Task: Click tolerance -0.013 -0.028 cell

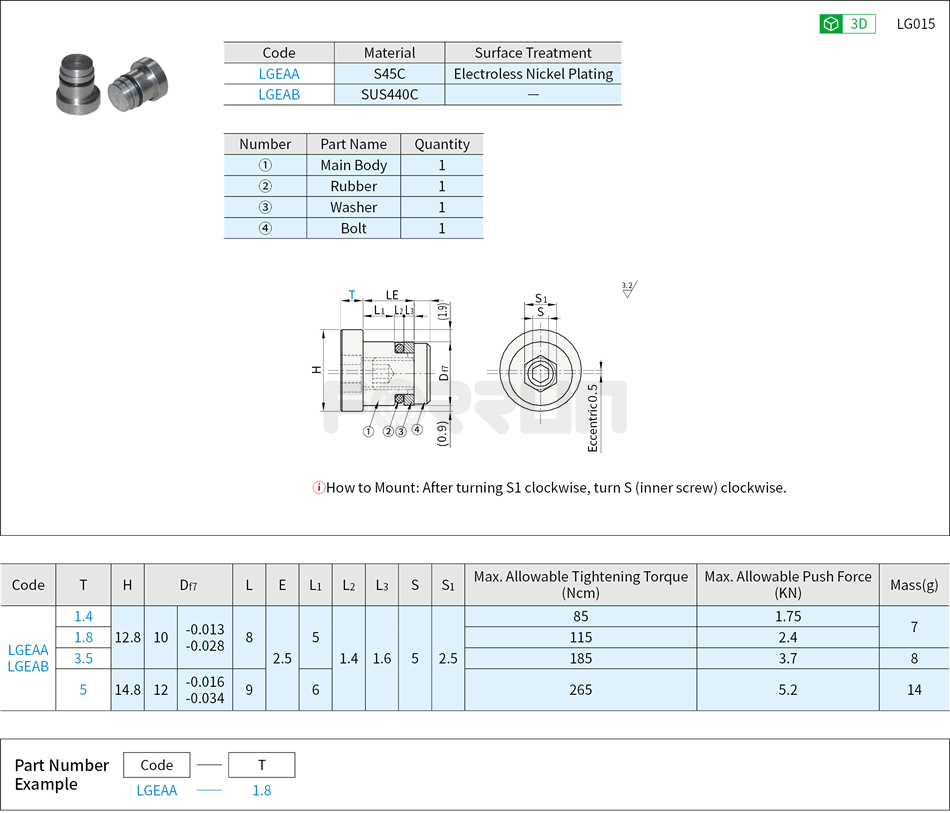Action: [x=205, y=637]
